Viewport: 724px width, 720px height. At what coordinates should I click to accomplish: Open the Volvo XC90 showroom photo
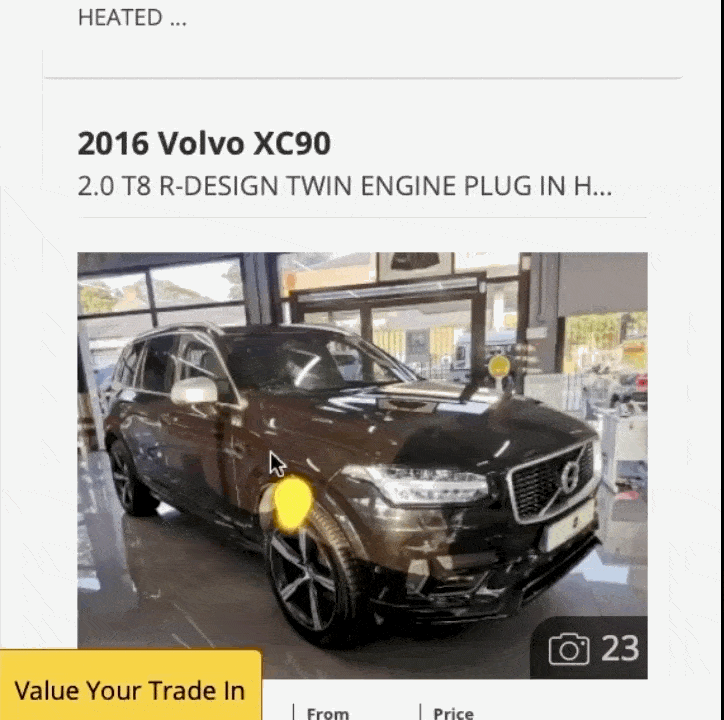(362, 466)
